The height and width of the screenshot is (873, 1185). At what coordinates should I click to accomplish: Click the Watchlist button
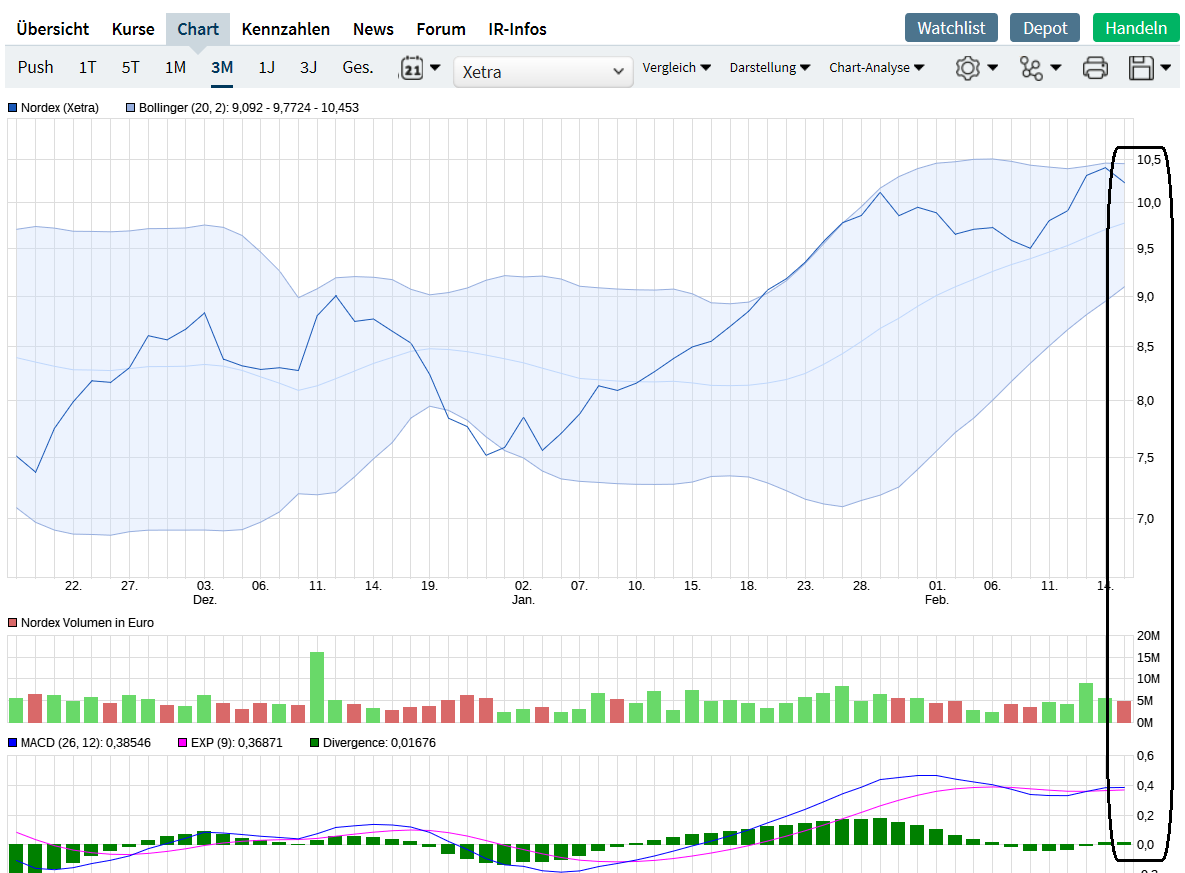(x=951, y=28)
